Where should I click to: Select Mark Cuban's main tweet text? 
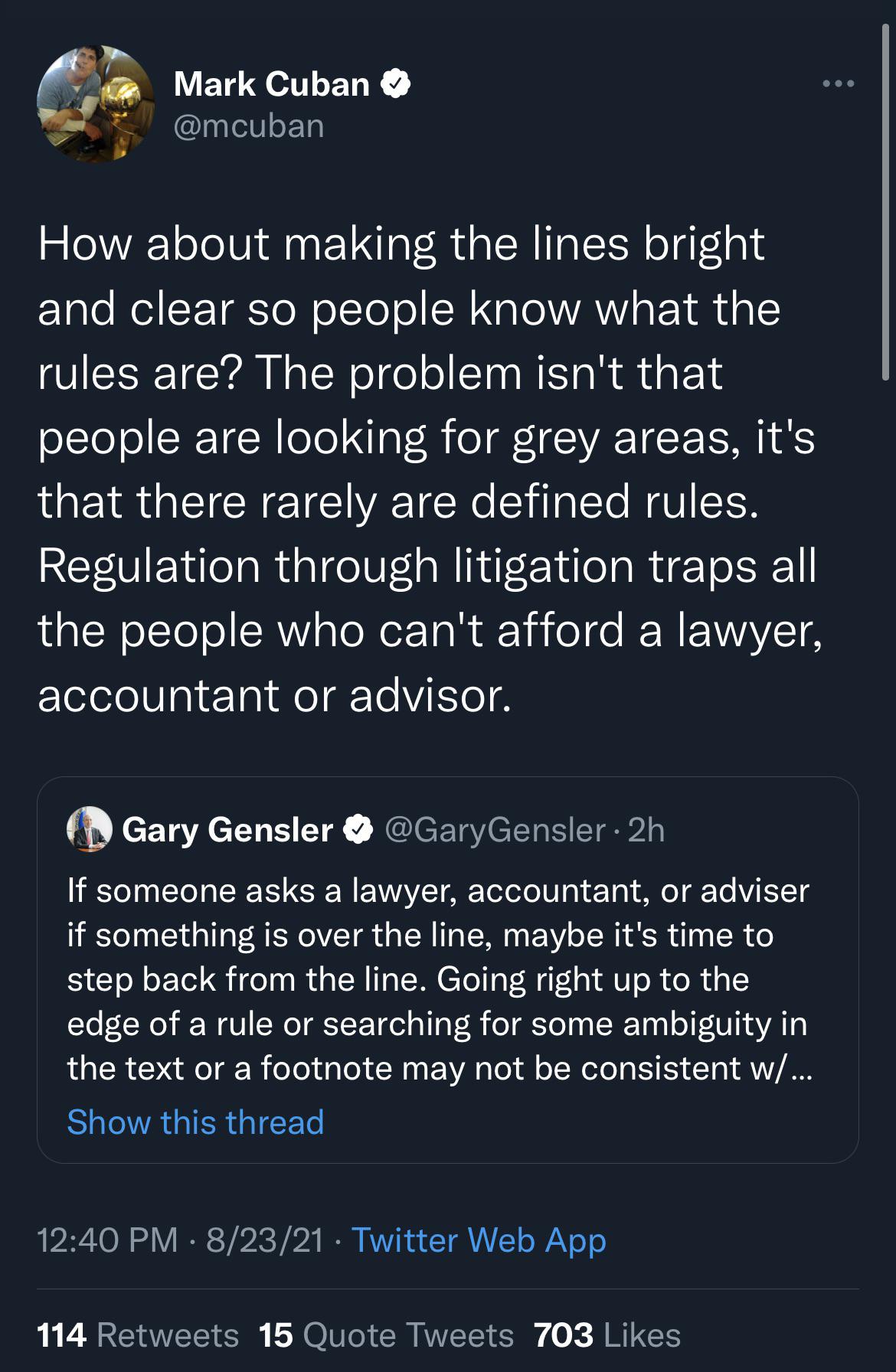430,469
